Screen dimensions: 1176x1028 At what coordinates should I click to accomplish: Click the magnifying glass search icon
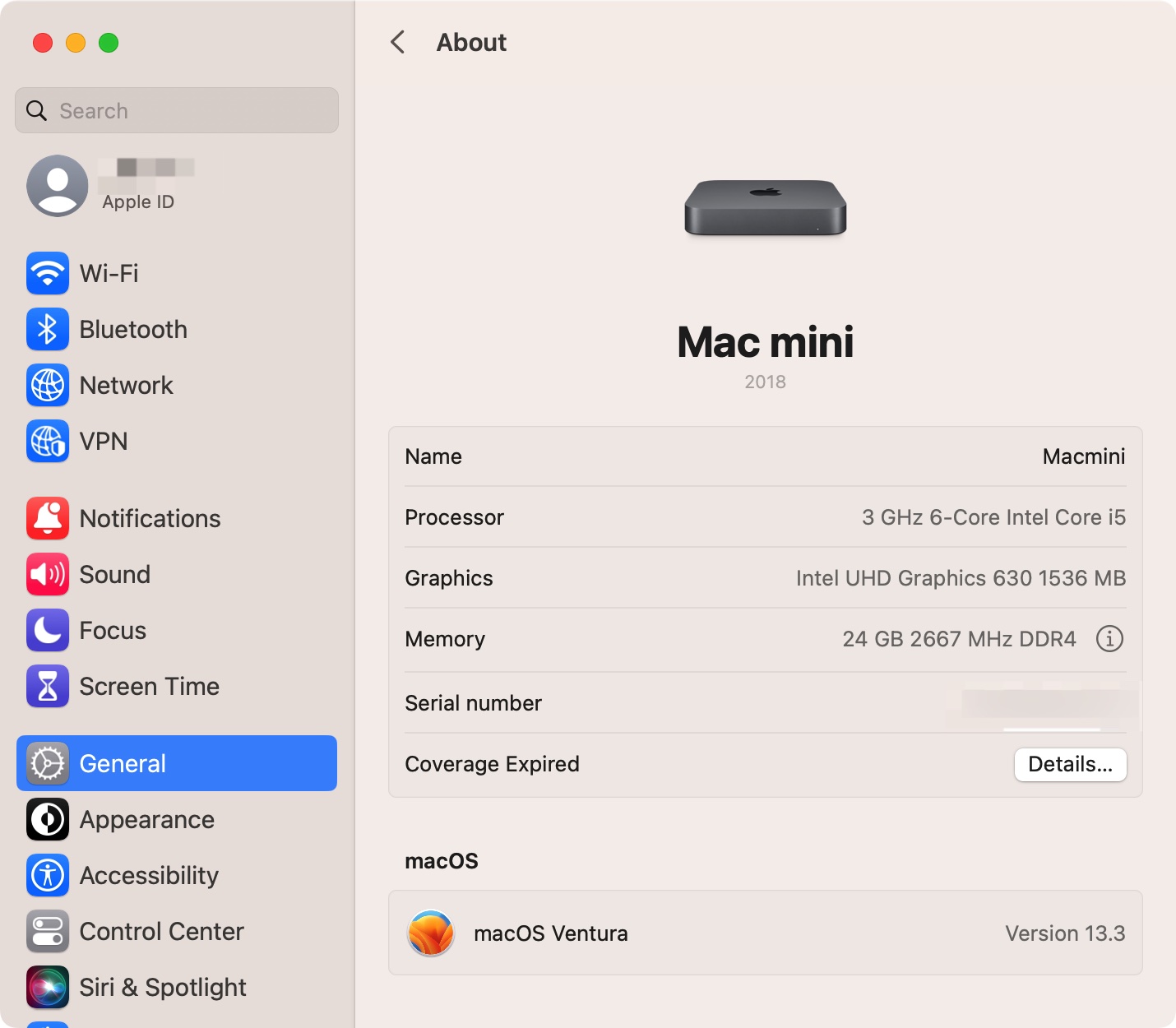(37, 110)
